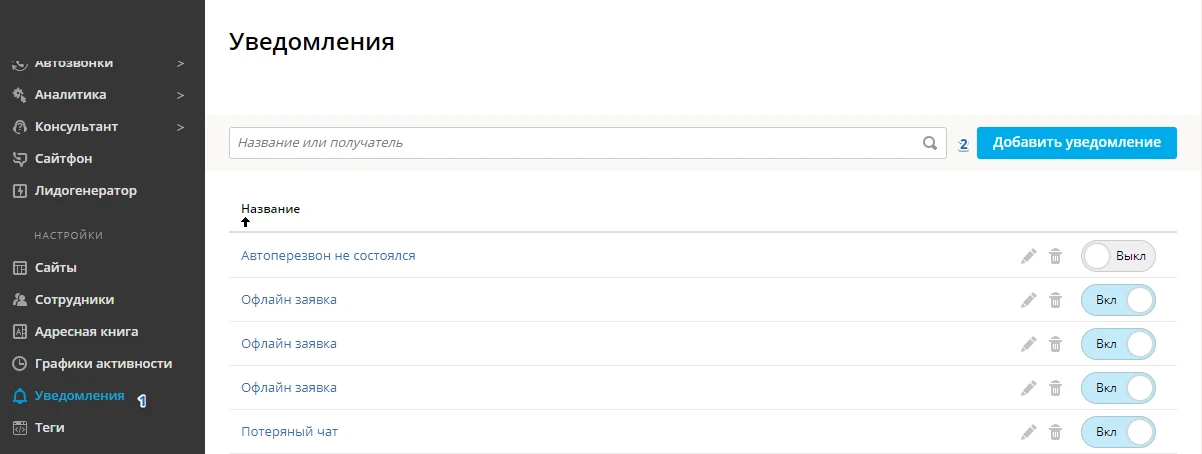Click the pencil edit icon for Автоперезвон не состоялся
This screenshot has width=1202, height=454.
[x=1029, y=256]
